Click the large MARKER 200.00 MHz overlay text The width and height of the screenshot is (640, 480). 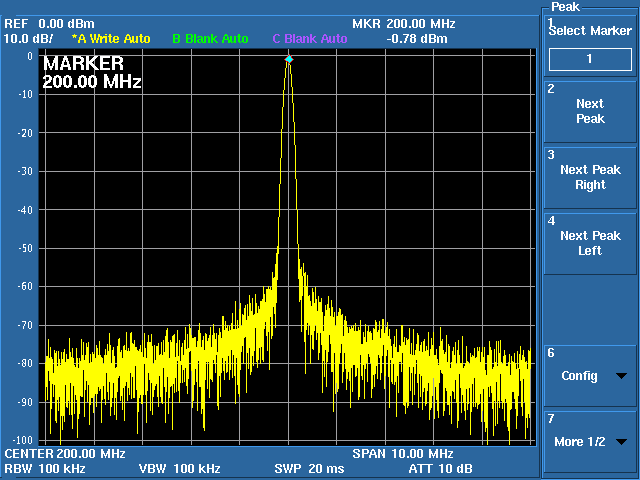pos(92,73)
